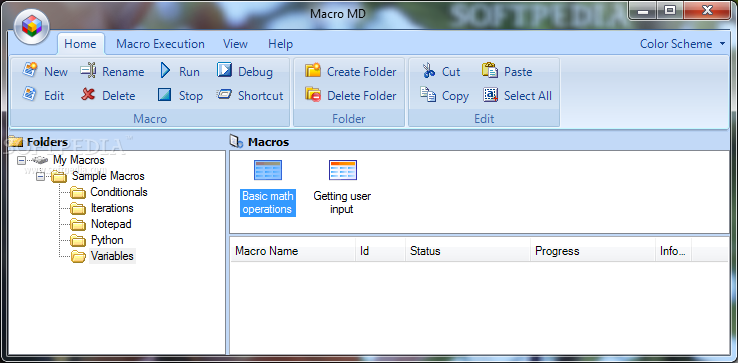738x363 pixels.
Task: Click the Sample Macros label text
Action: pos(108,176)
